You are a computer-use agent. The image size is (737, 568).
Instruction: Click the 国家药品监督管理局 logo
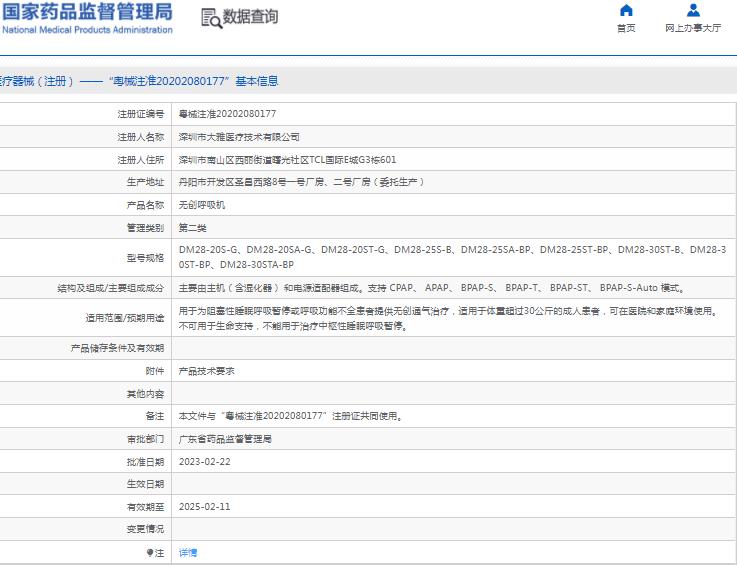coord(87,11)
